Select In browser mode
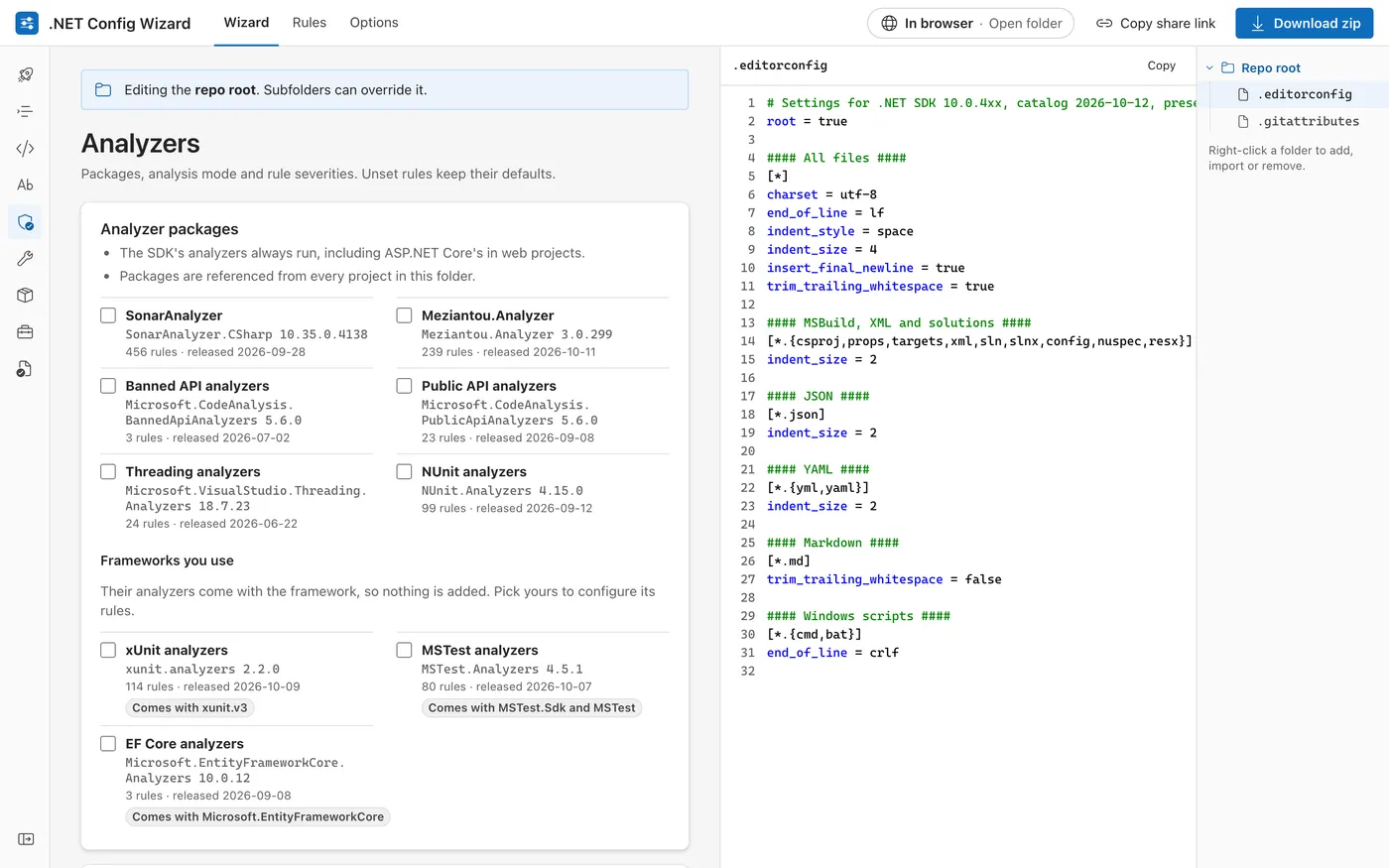Screen dimensions: 1389x868 tap(939, 23)
